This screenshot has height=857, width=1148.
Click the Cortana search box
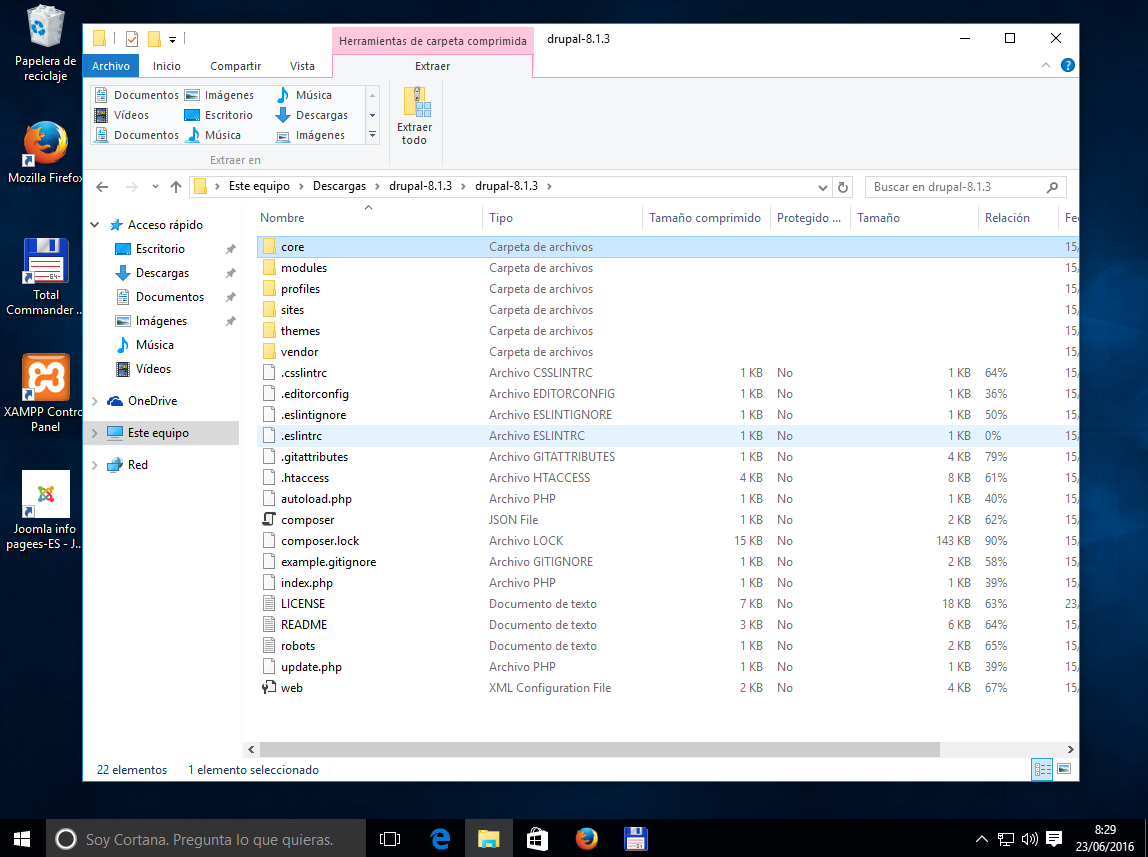pyautogui.click(x=206, y=839)
